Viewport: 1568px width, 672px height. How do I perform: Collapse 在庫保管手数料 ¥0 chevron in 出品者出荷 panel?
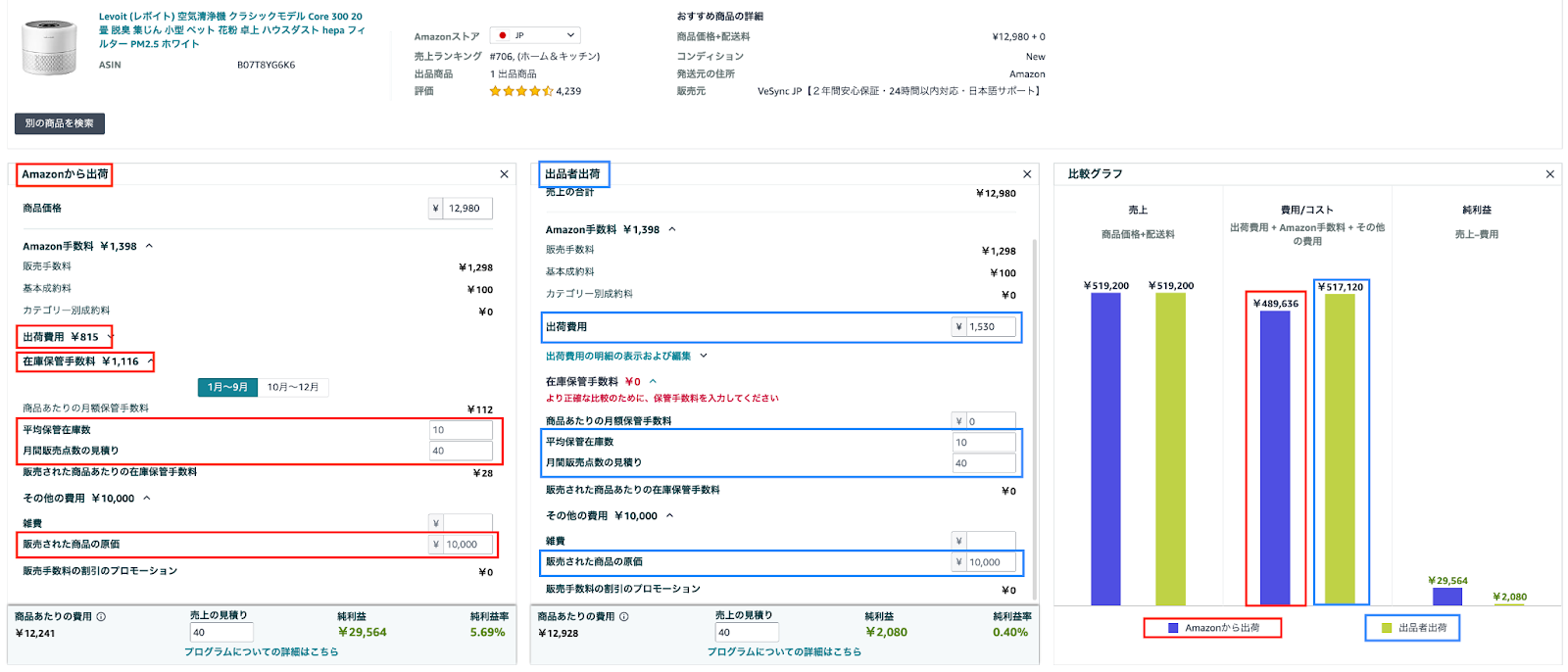pyautogui.click(x=653, y=382)
